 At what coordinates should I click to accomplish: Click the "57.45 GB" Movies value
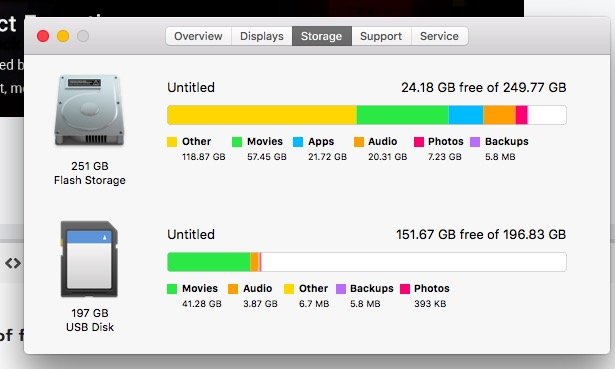pyautogui.click(x=267, y=157)
